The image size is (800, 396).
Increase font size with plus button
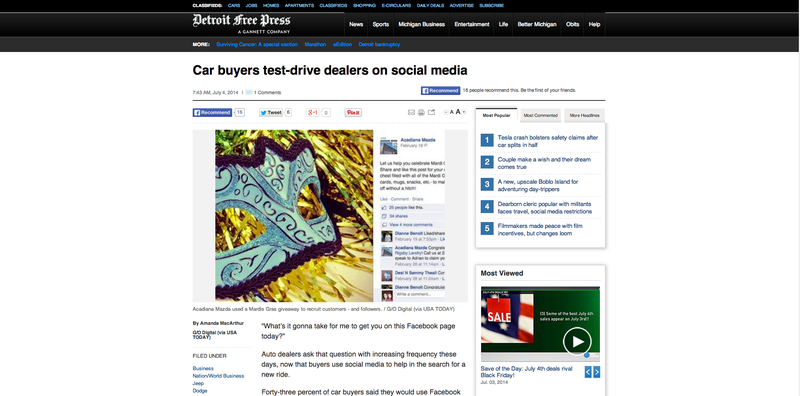[x=464, y=112]
